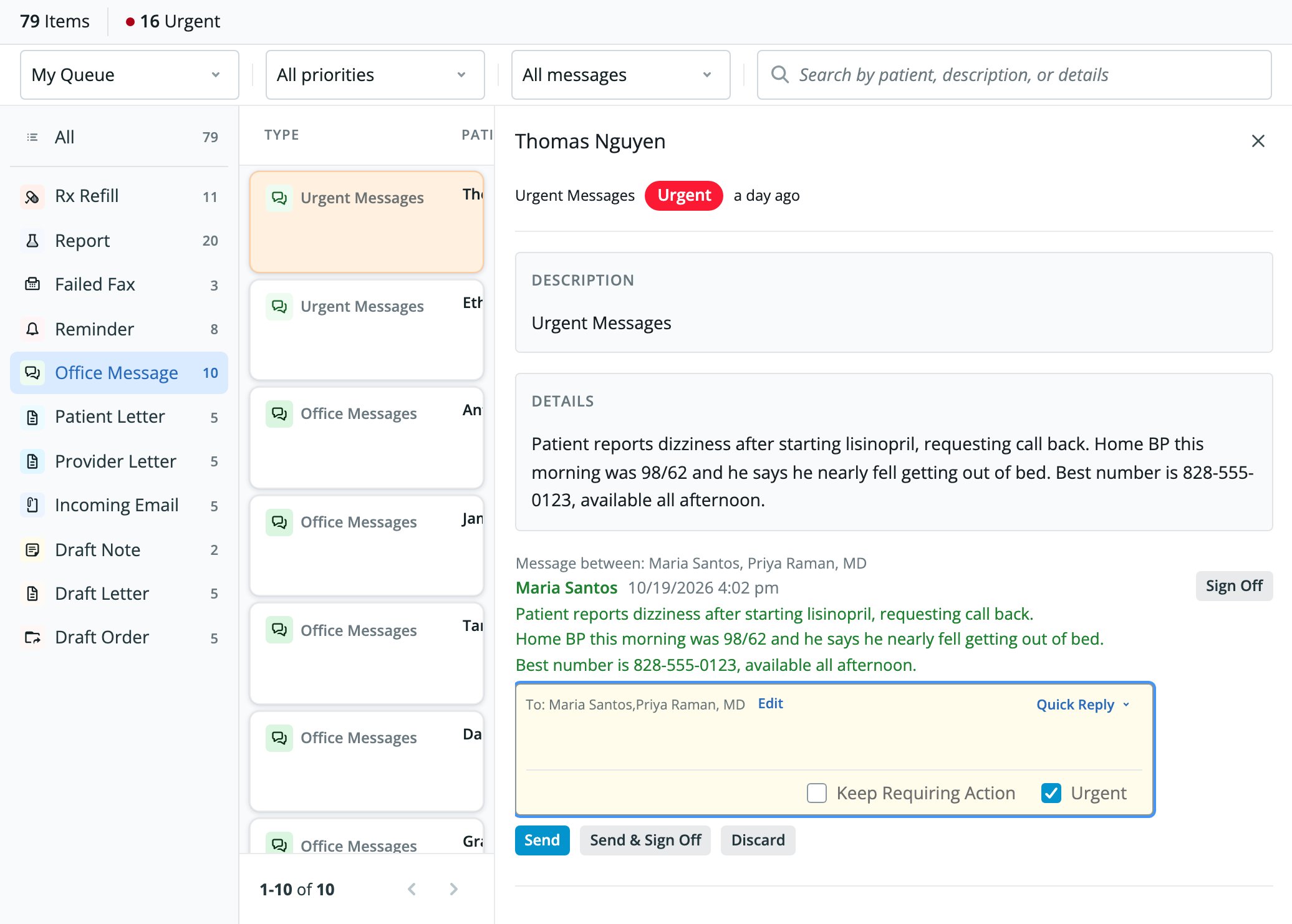Viewport: 1292px width, 924px height.
Task: Enable Keep Requiring Action checkbox
Action: pos(816,793)
